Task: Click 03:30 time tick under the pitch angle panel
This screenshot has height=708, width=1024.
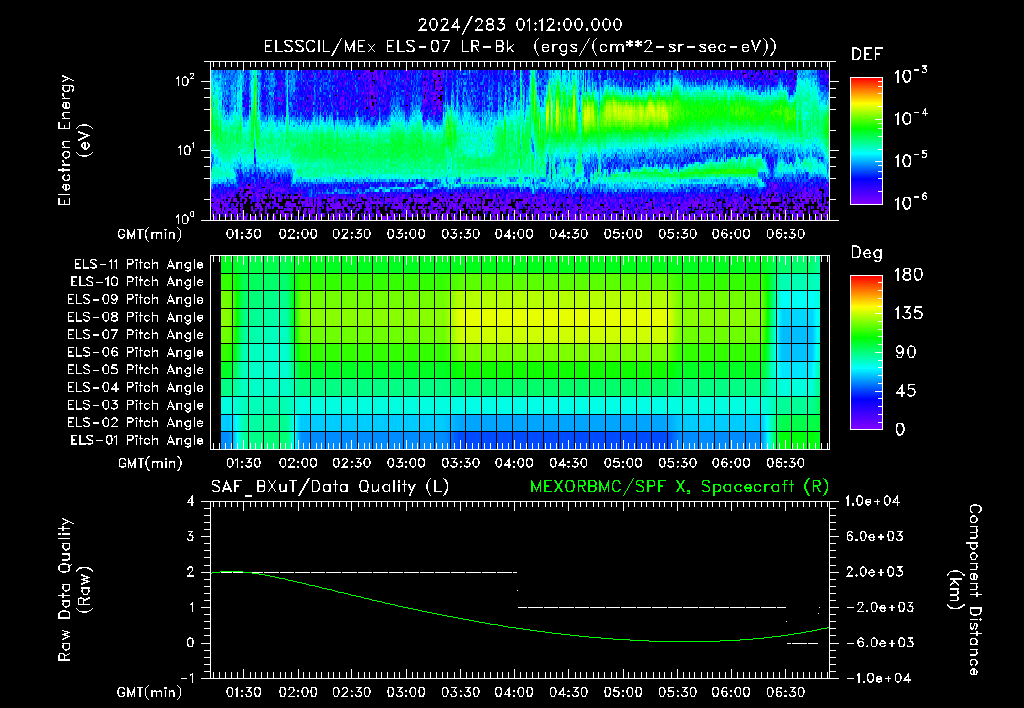Action: pos(460,463)
